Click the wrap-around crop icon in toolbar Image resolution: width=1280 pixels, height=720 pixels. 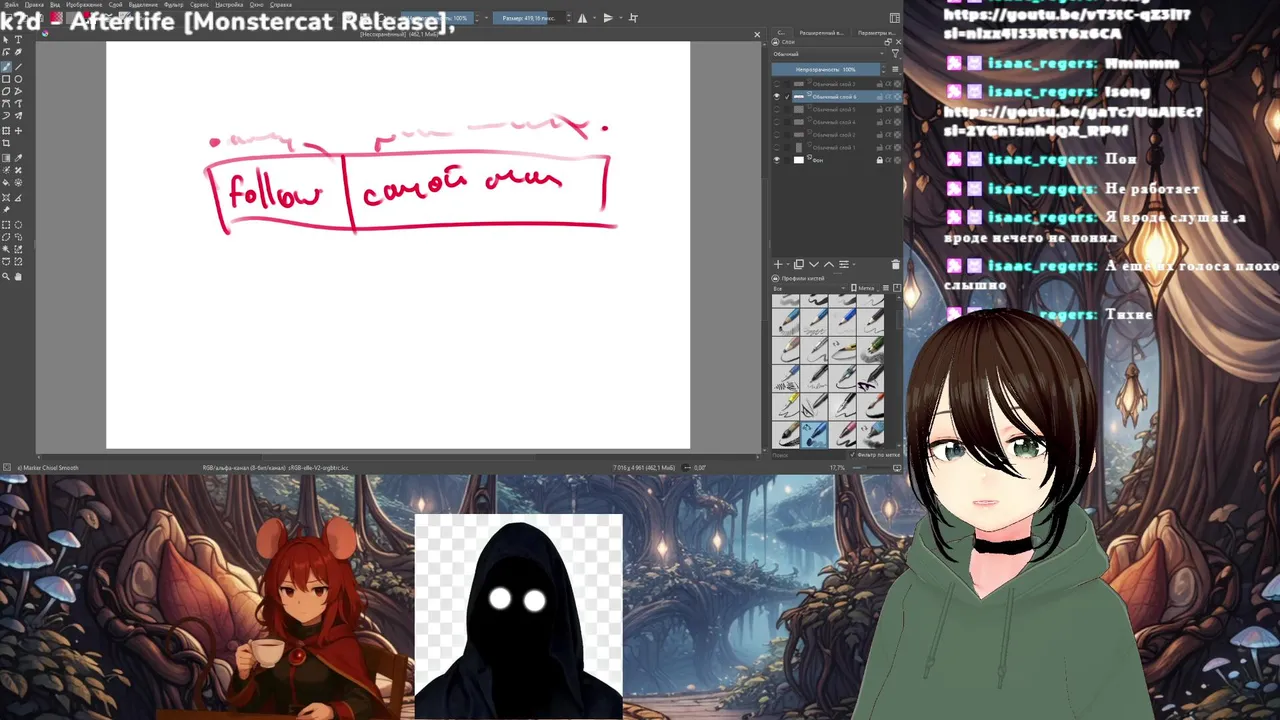pyautogui.click(x=633, y=18)
